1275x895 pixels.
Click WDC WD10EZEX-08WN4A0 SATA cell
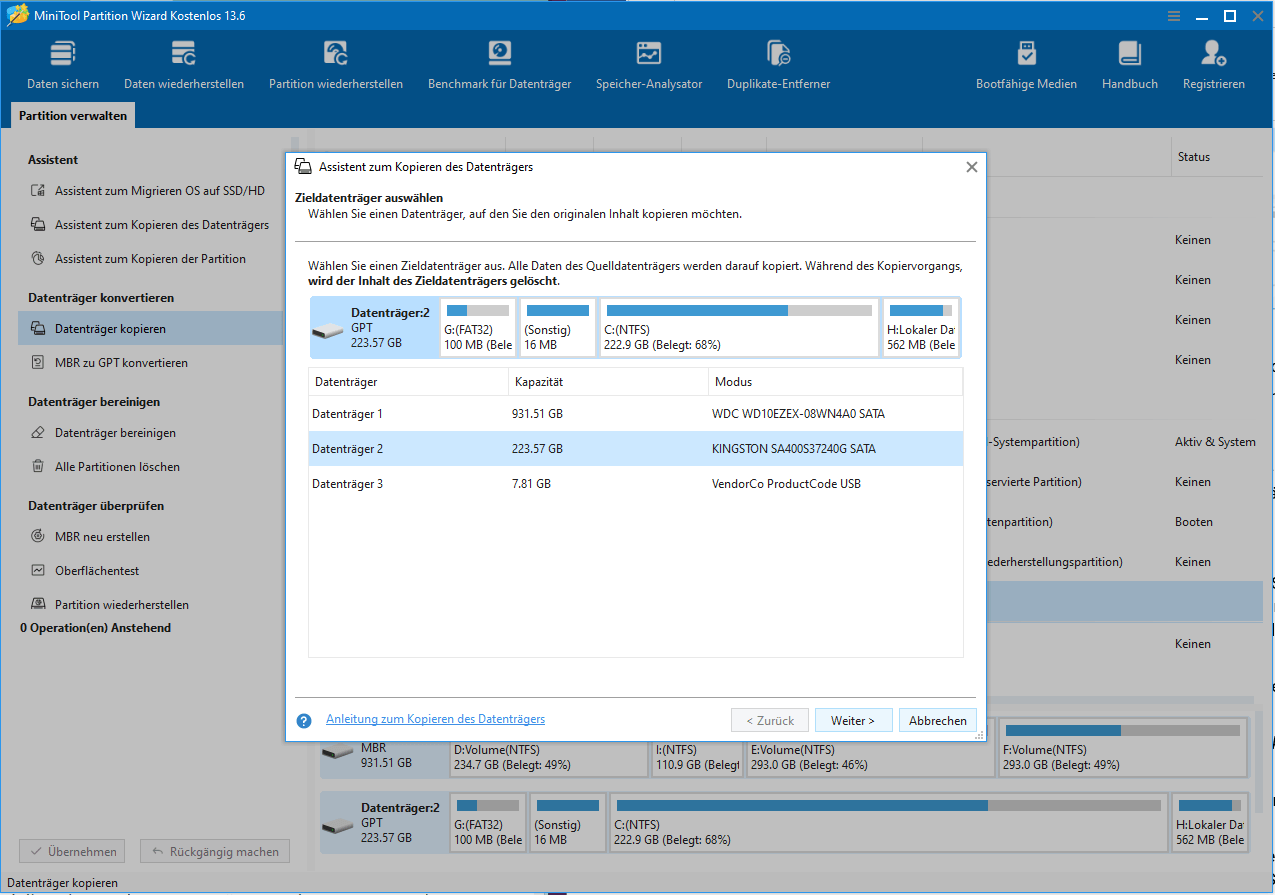coord(798,414)
